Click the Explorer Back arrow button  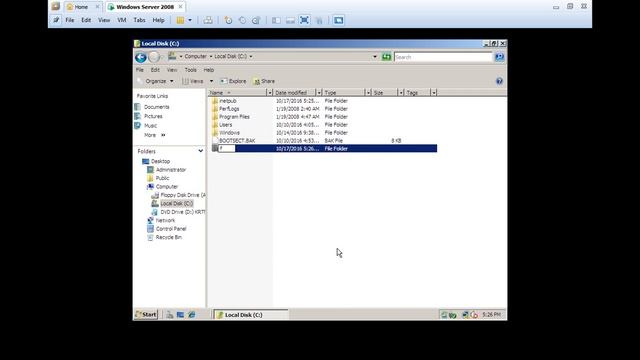point(141,57)
